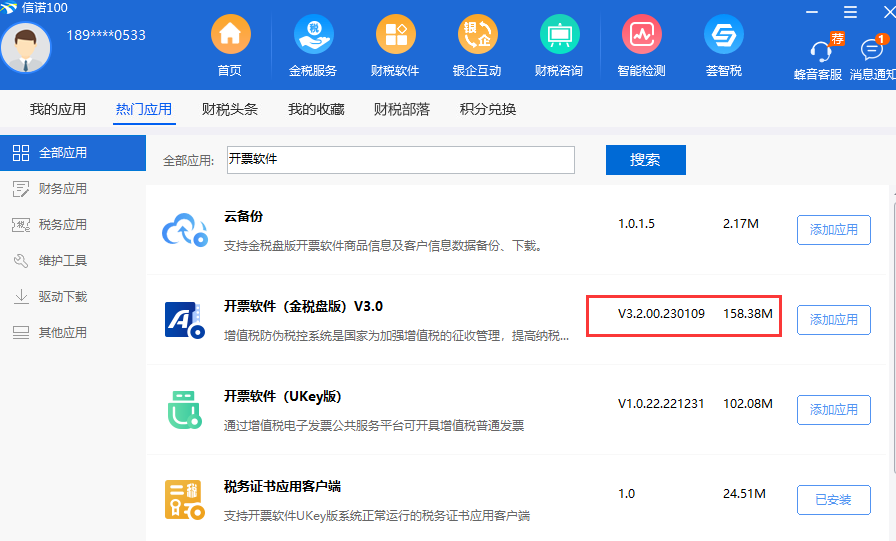This screenshot has width=896, height=541.
Task: Click version V3.2.00.230109 text
Action: pyautogui.click(x=661, y=314)
